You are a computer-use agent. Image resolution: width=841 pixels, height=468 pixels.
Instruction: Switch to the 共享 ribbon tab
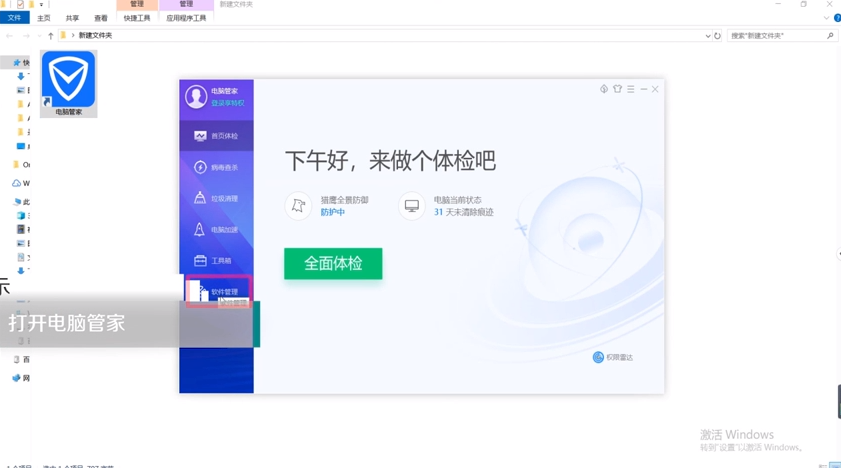[x=72, y=18]
